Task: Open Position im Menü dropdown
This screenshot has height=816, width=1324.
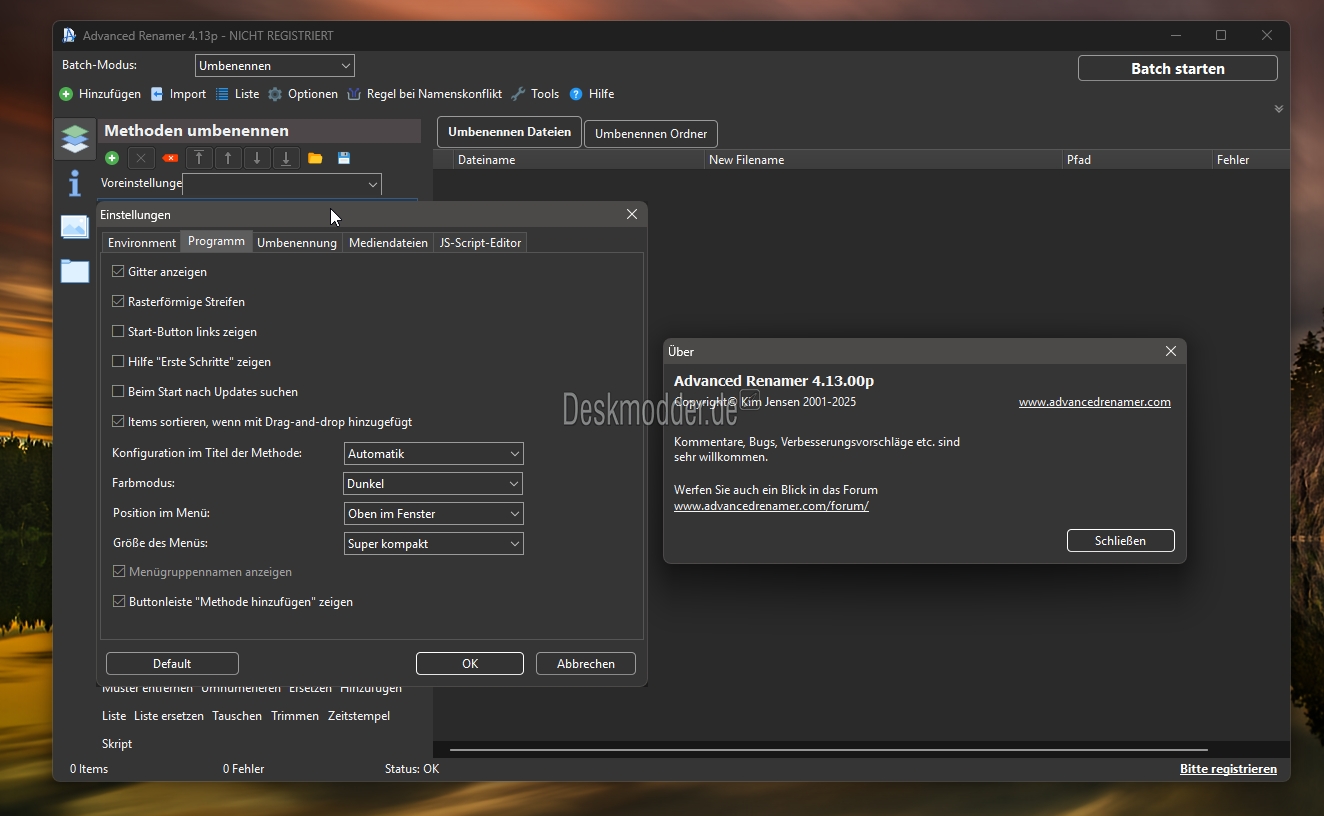Action: coord(433,513)
